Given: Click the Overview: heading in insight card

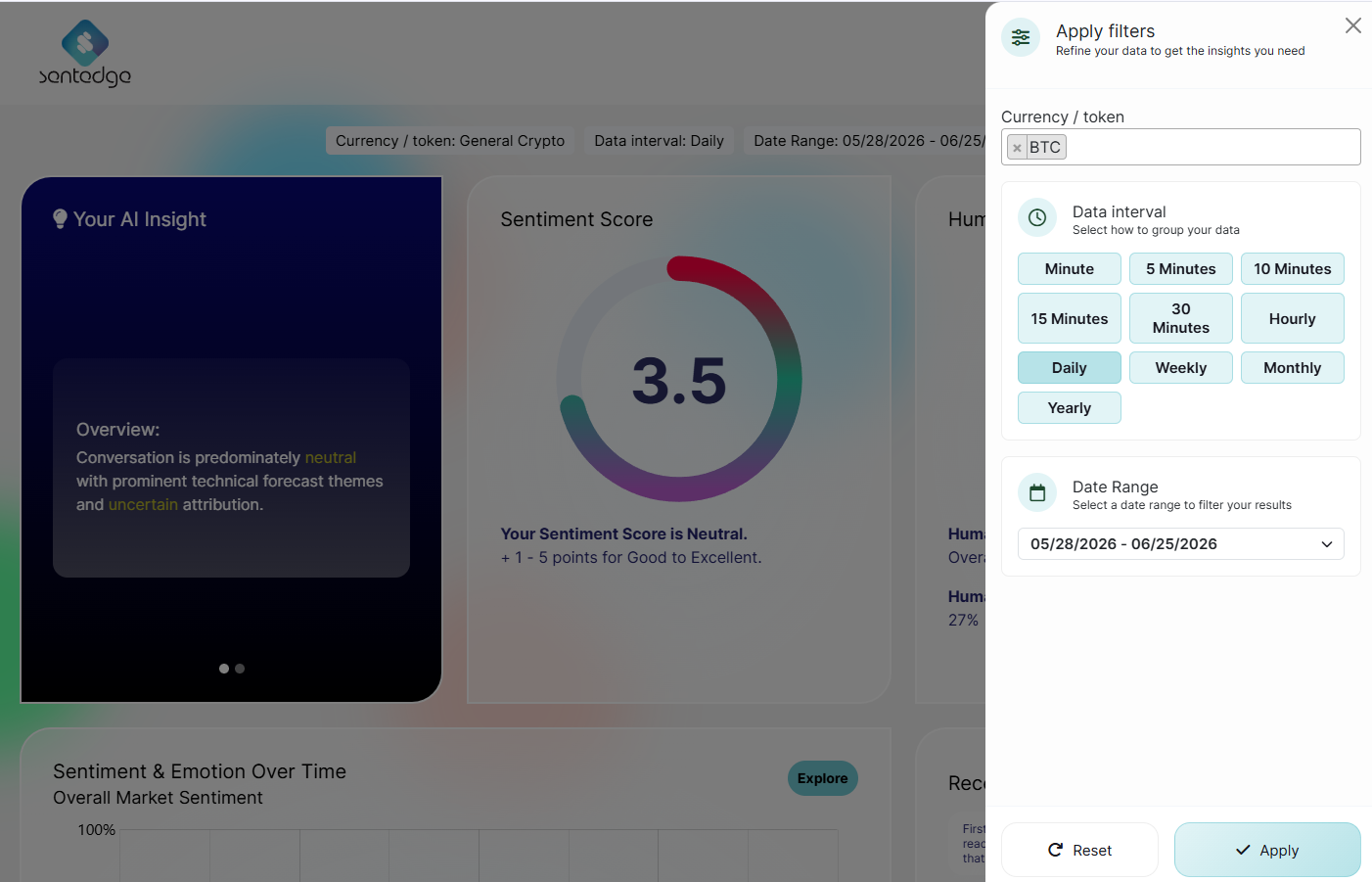Looking at the screenshot, I should tap(117, 430).
